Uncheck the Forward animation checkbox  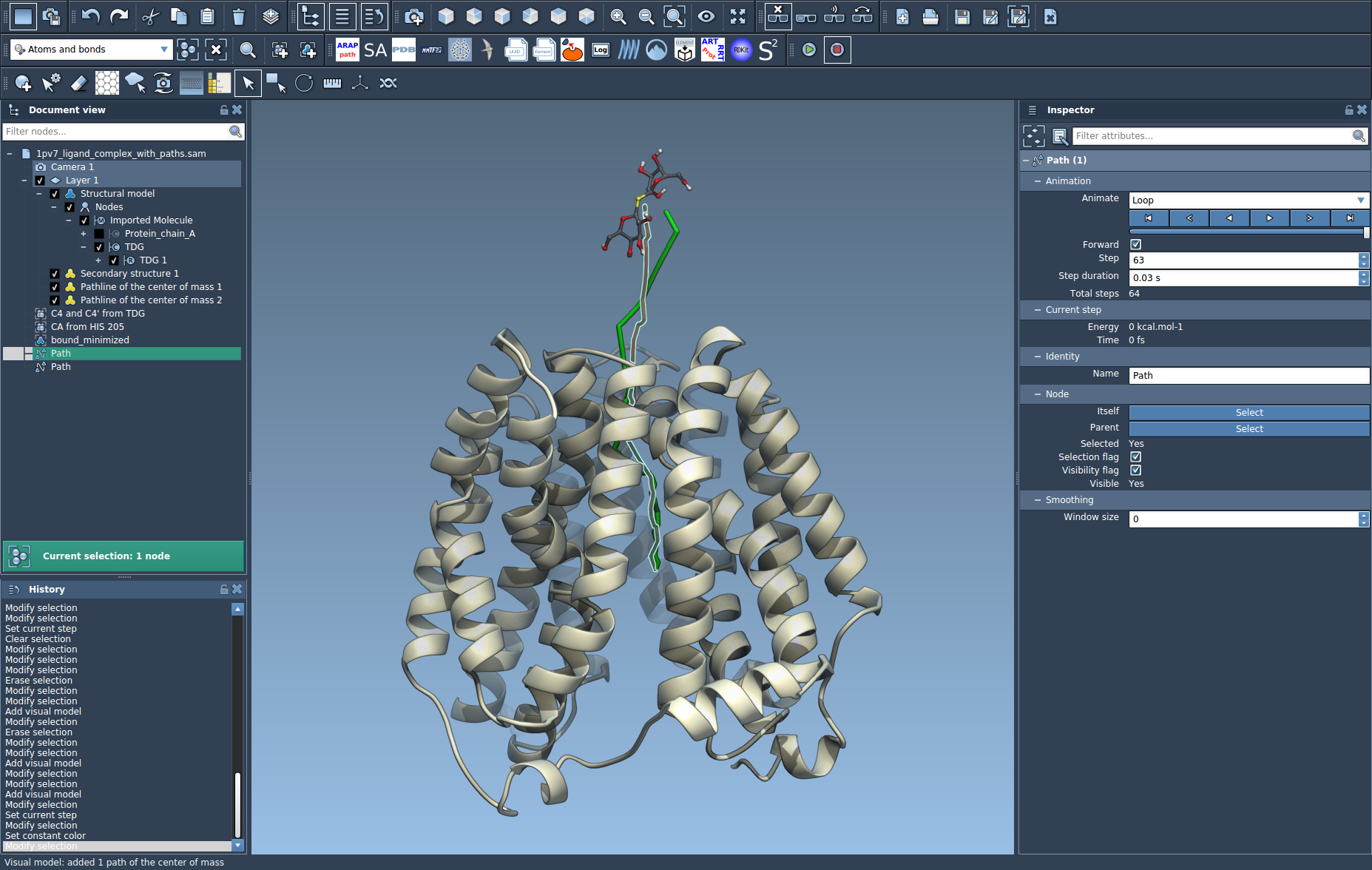point(1136,244)
